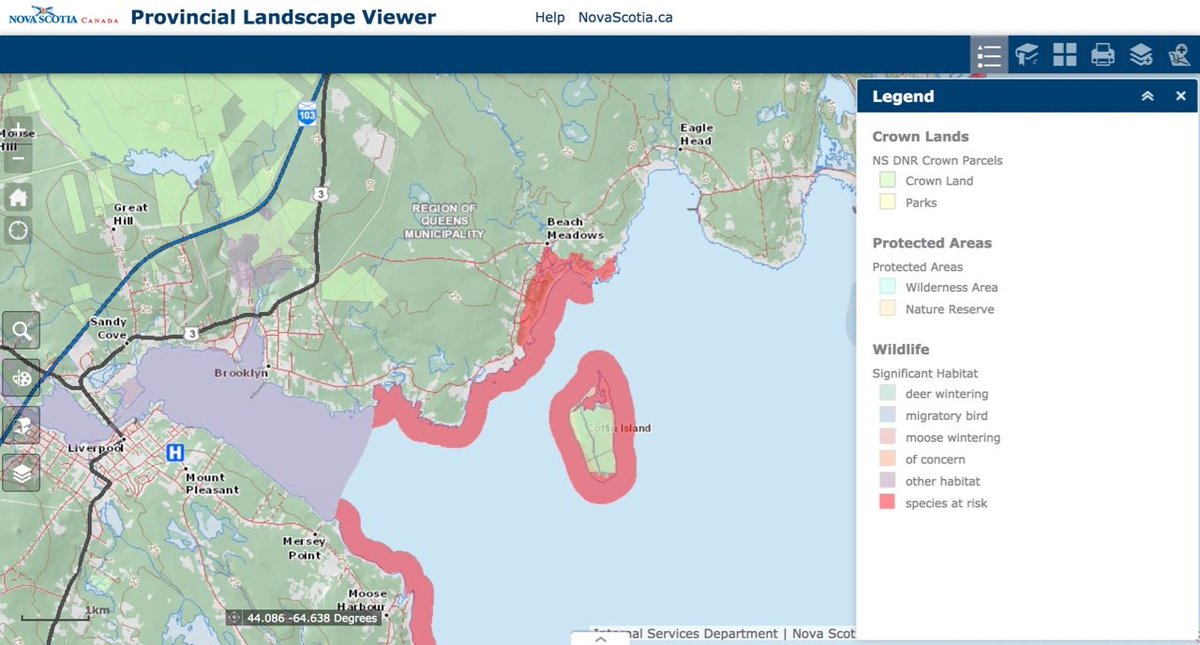
Task: Open the basemap gallery grid icon
Action: [x=1065, y=55]
